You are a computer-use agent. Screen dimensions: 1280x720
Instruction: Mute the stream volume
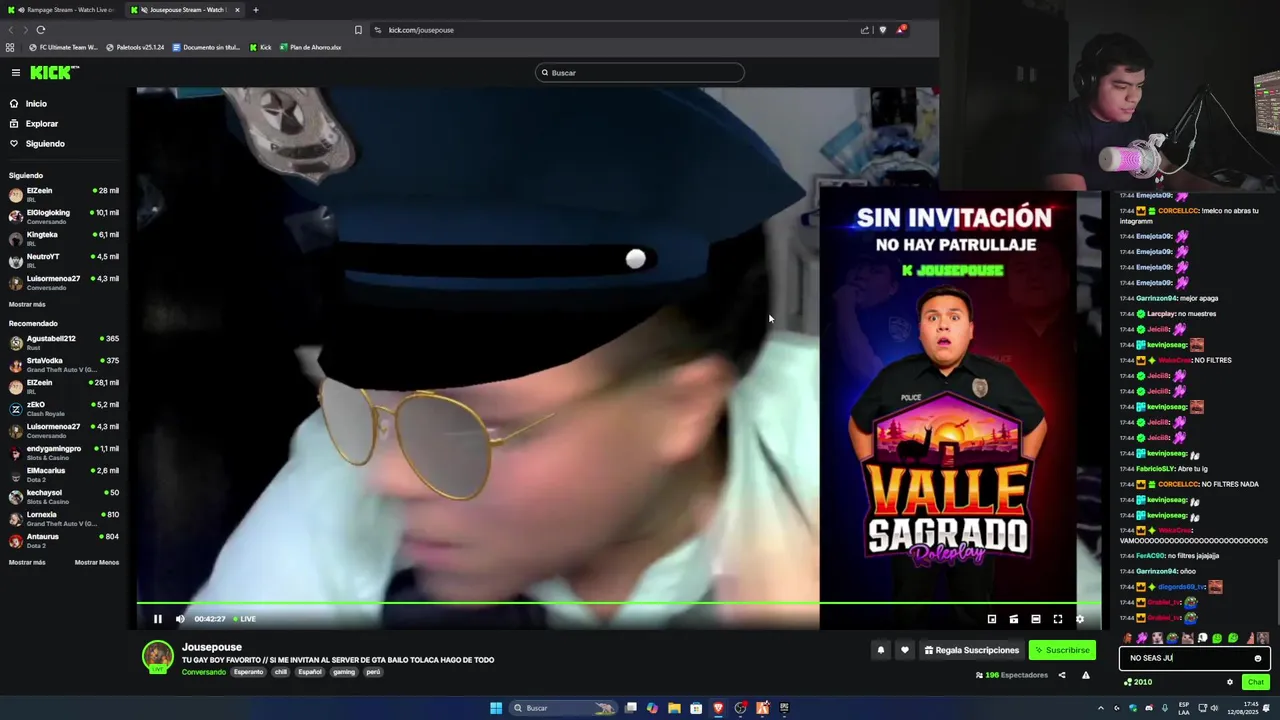[x=180, y=619]
